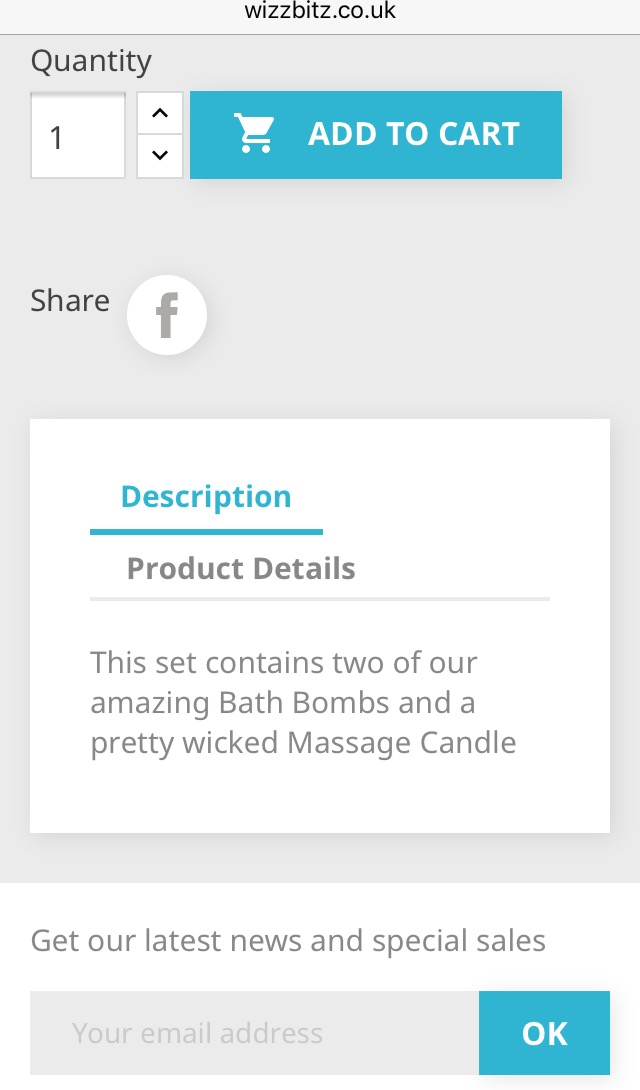Screen dimensions: 640x1090
Task: Click the 'Your email address' field
Action: pos(254,1033)
